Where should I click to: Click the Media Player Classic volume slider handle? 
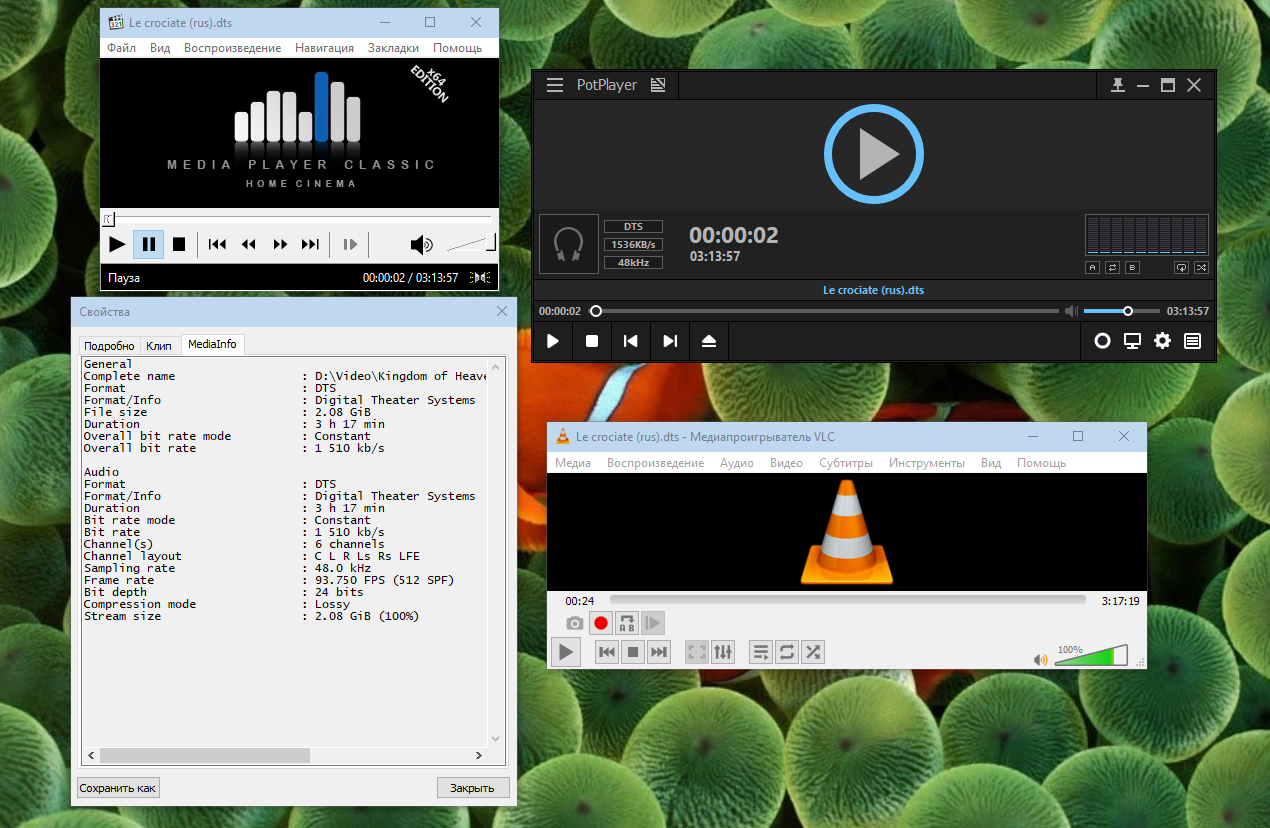pyautogui.click(x=491, y=243)
